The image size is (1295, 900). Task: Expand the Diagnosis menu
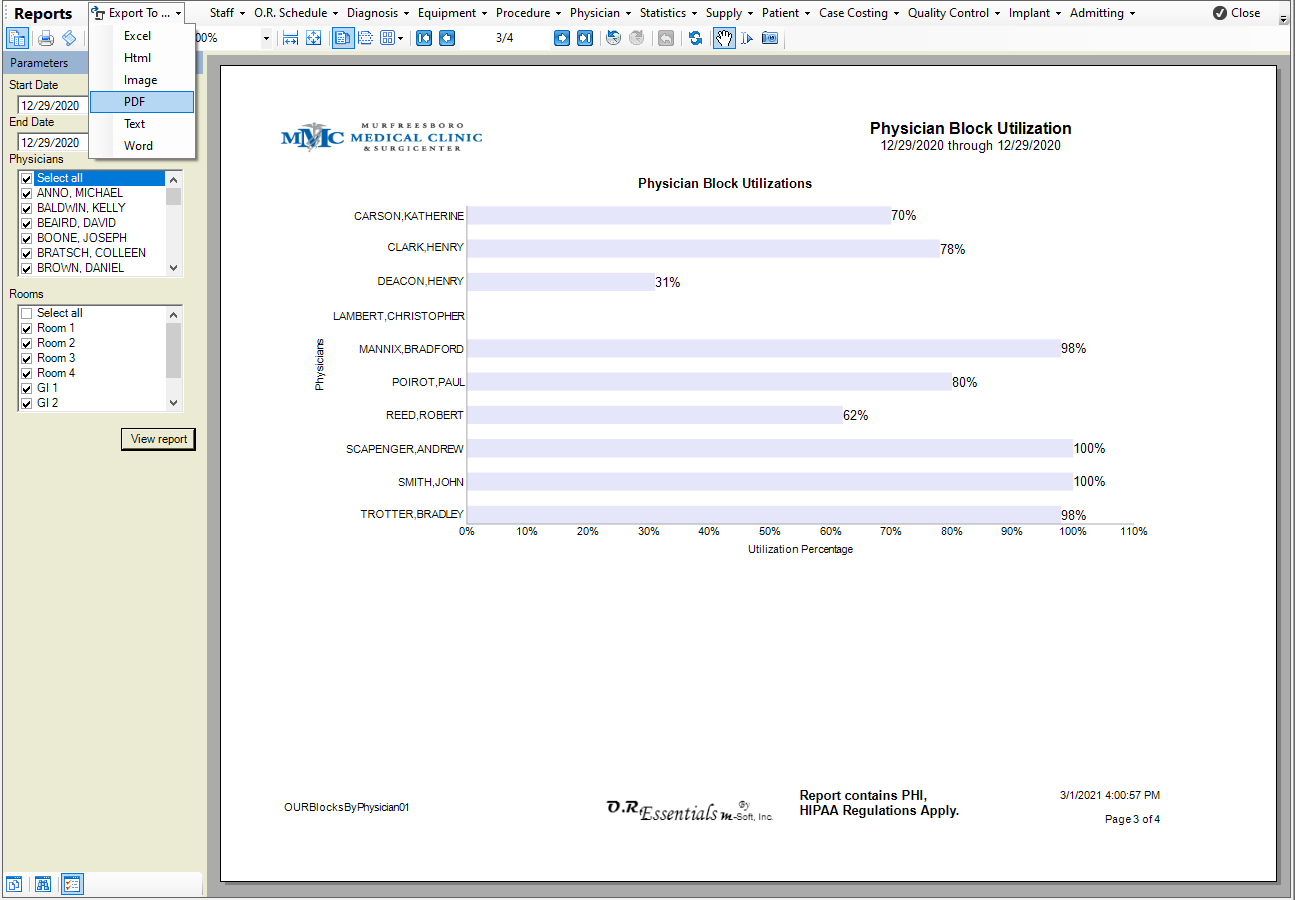[378, 13]
